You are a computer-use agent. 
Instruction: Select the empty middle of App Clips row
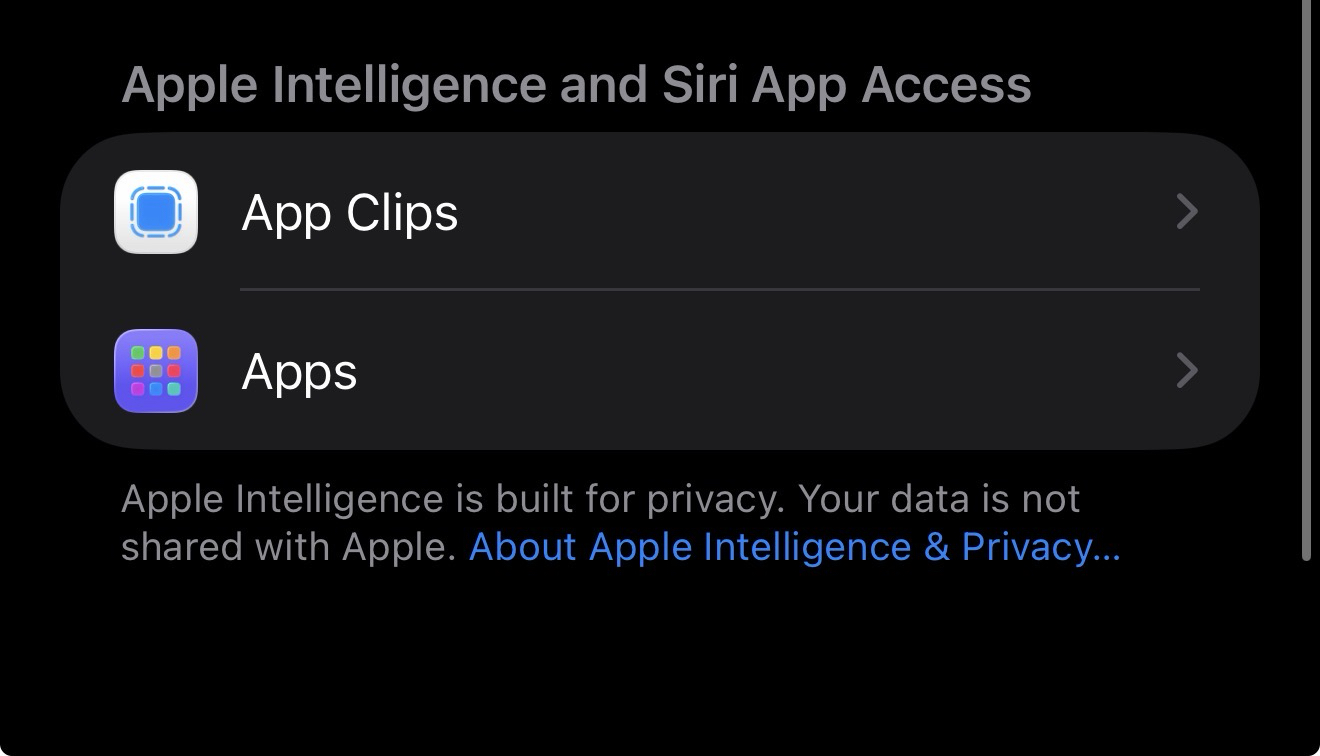tap(800, 212)
